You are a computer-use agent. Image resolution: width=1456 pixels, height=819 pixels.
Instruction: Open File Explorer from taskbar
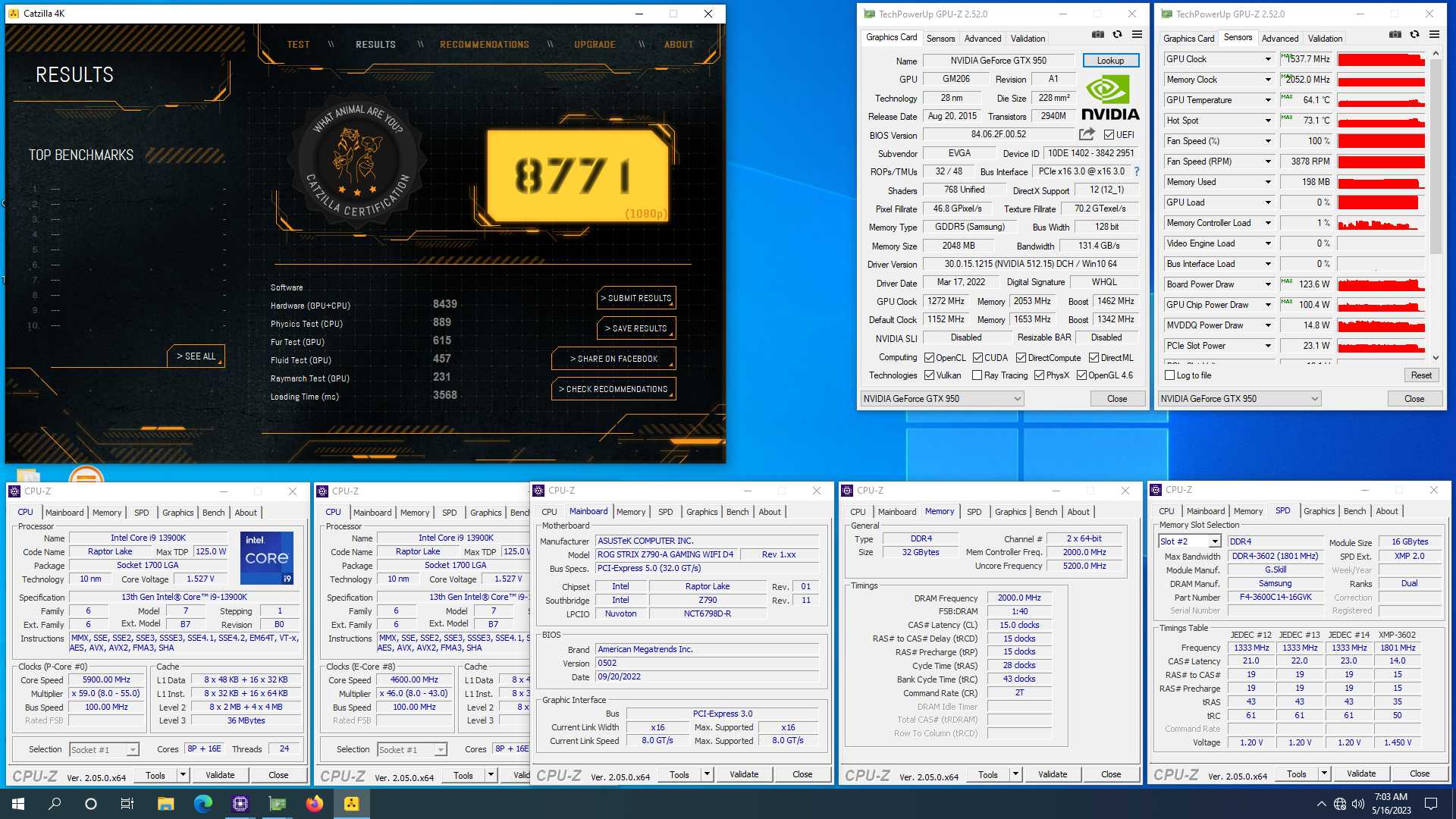(x=165, y=804)
